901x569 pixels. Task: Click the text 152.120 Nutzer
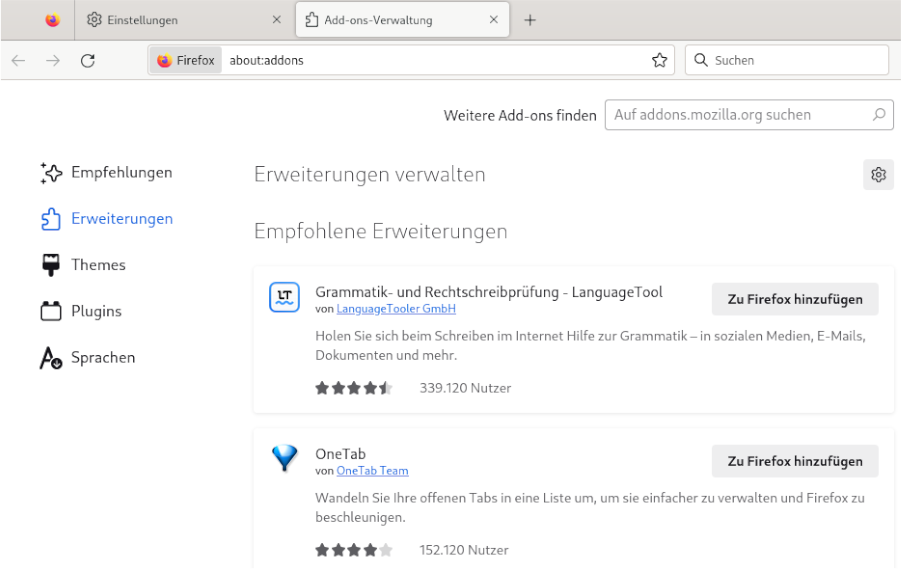(464, 550)
